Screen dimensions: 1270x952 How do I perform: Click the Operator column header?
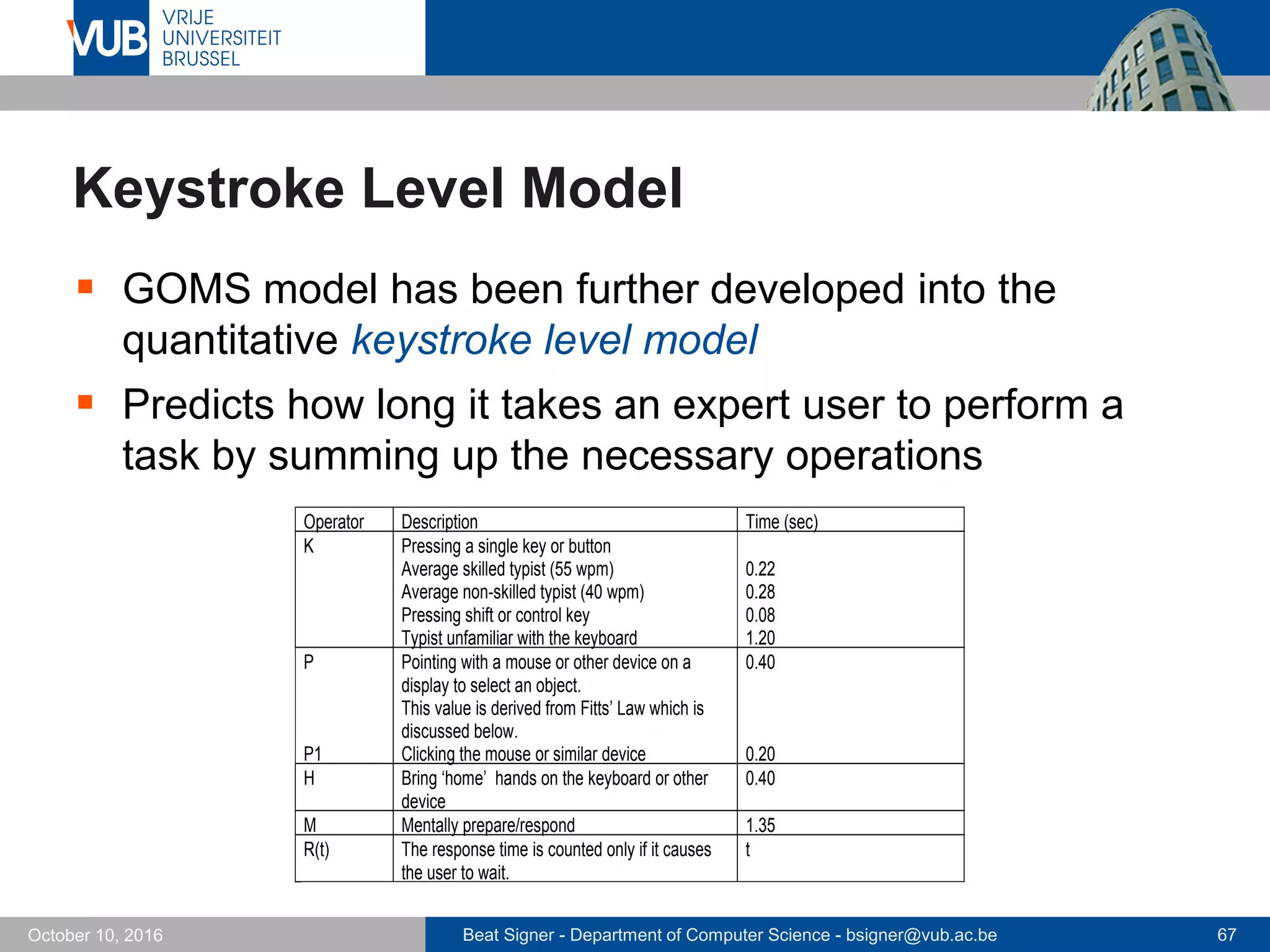(x=334, y=522)
